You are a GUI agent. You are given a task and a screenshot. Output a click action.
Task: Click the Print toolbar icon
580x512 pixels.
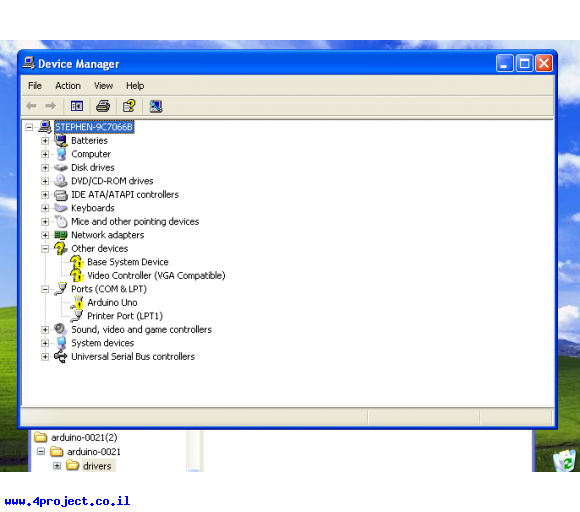click(103, 106)
